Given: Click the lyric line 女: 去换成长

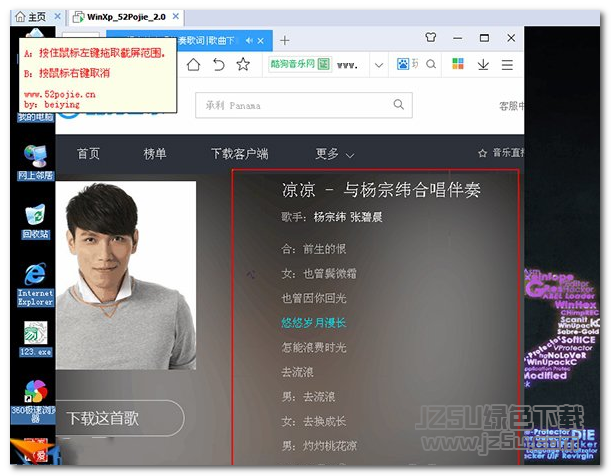Looking at the screenshot, I should (314, 421).
